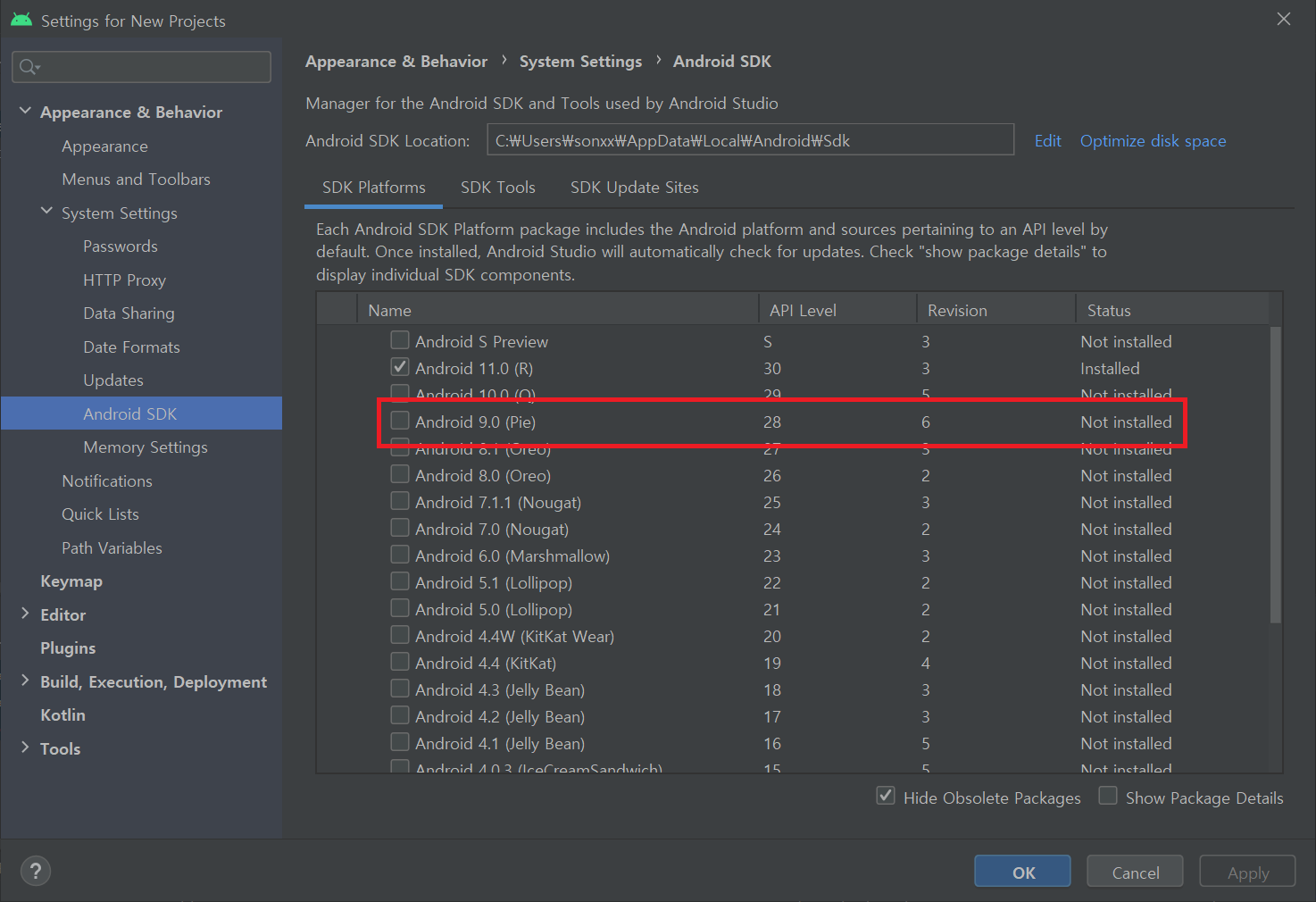1316x902 pixels.
Task: Click Android 4.3 (Jelly Bean) row name
Action: pyautogui.click(x=500, y=689)
